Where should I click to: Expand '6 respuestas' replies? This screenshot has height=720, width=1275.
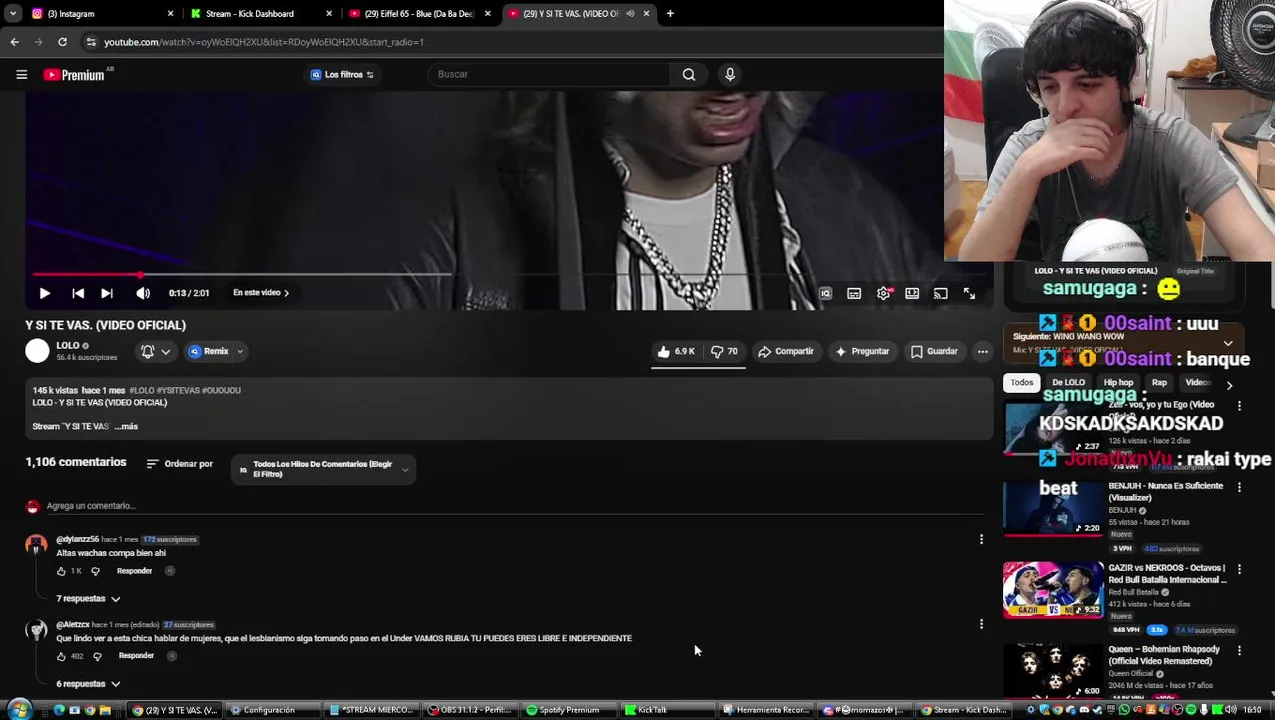(x=88, y=684)
